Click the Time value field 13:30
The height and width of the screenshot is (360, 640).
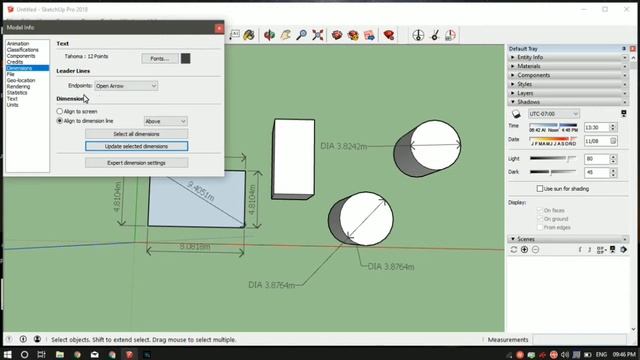pos(597,127)
